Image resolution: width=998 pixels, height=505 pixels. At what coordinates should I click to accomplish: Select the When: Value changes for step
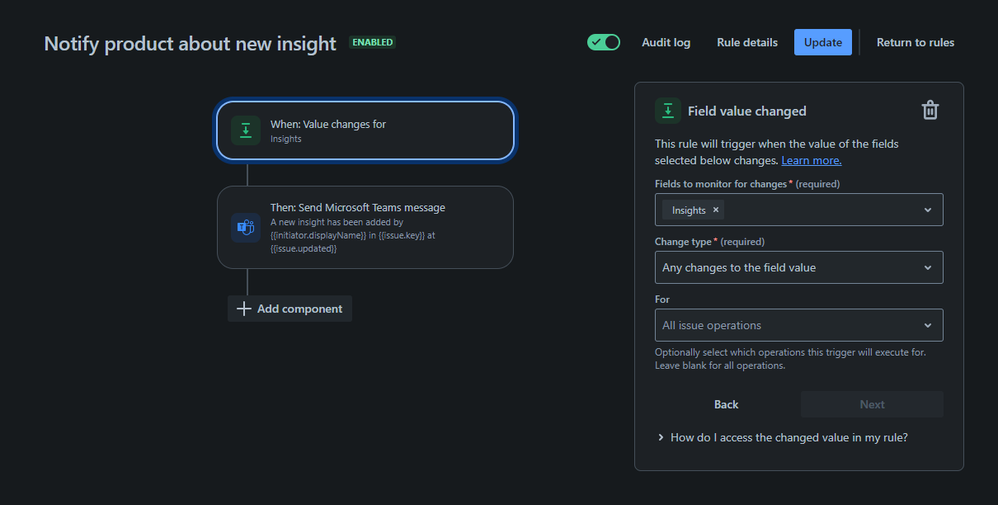tap(365, 131)
